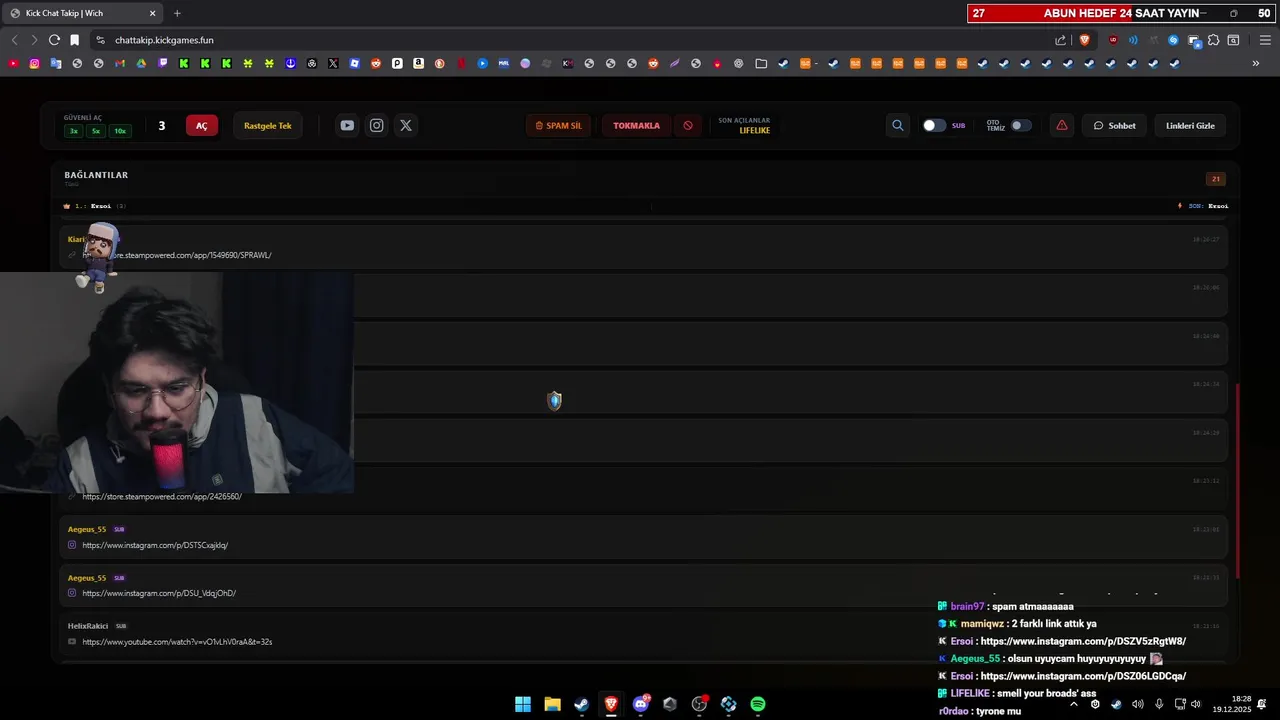Click Ersoi's DSZV5zRgtW8 chat link
Image resolution: width=1280 pixels, height=720 pixels.
pyautogui.click(x=1083, y=641)
